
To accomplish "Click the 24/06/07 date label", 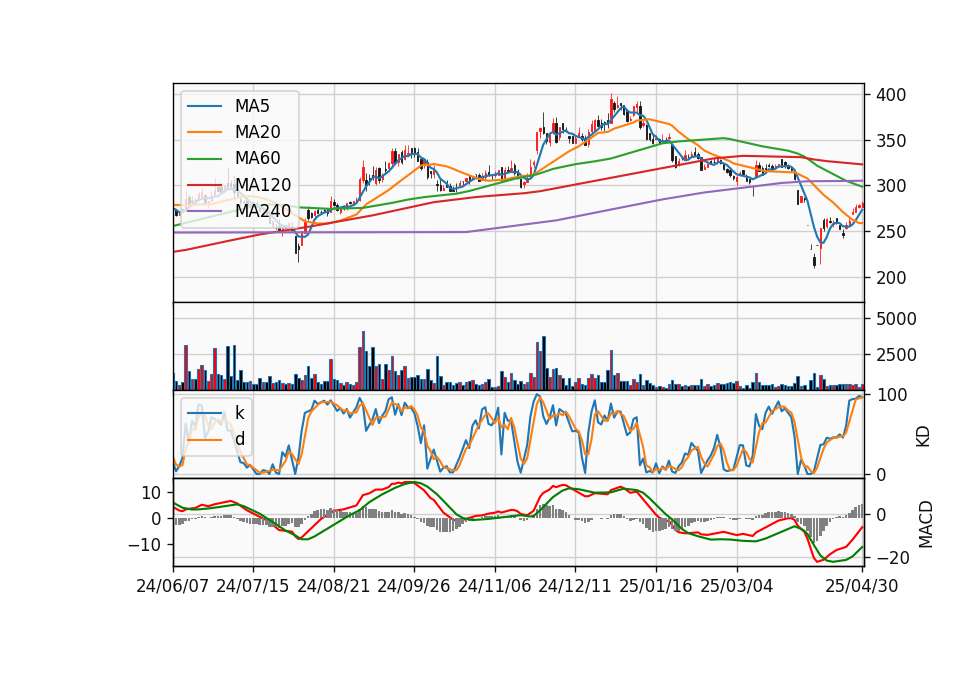I will tap(173, 586).
